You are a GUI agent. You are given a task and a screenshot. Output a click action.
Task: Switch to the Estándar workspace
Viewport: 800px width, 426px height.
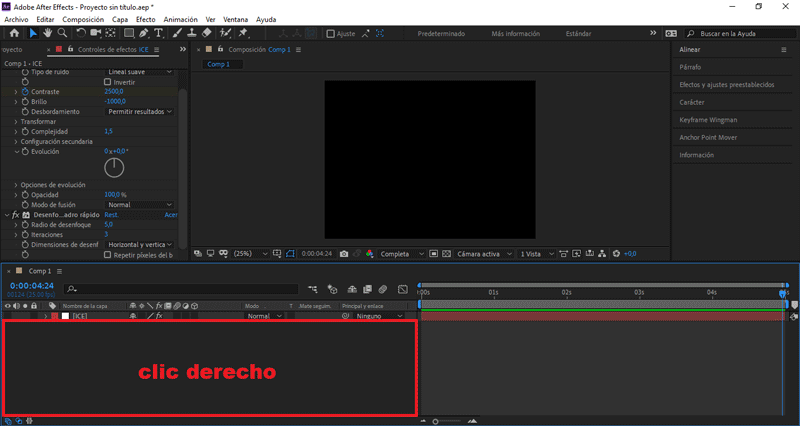tap(579, 34)
